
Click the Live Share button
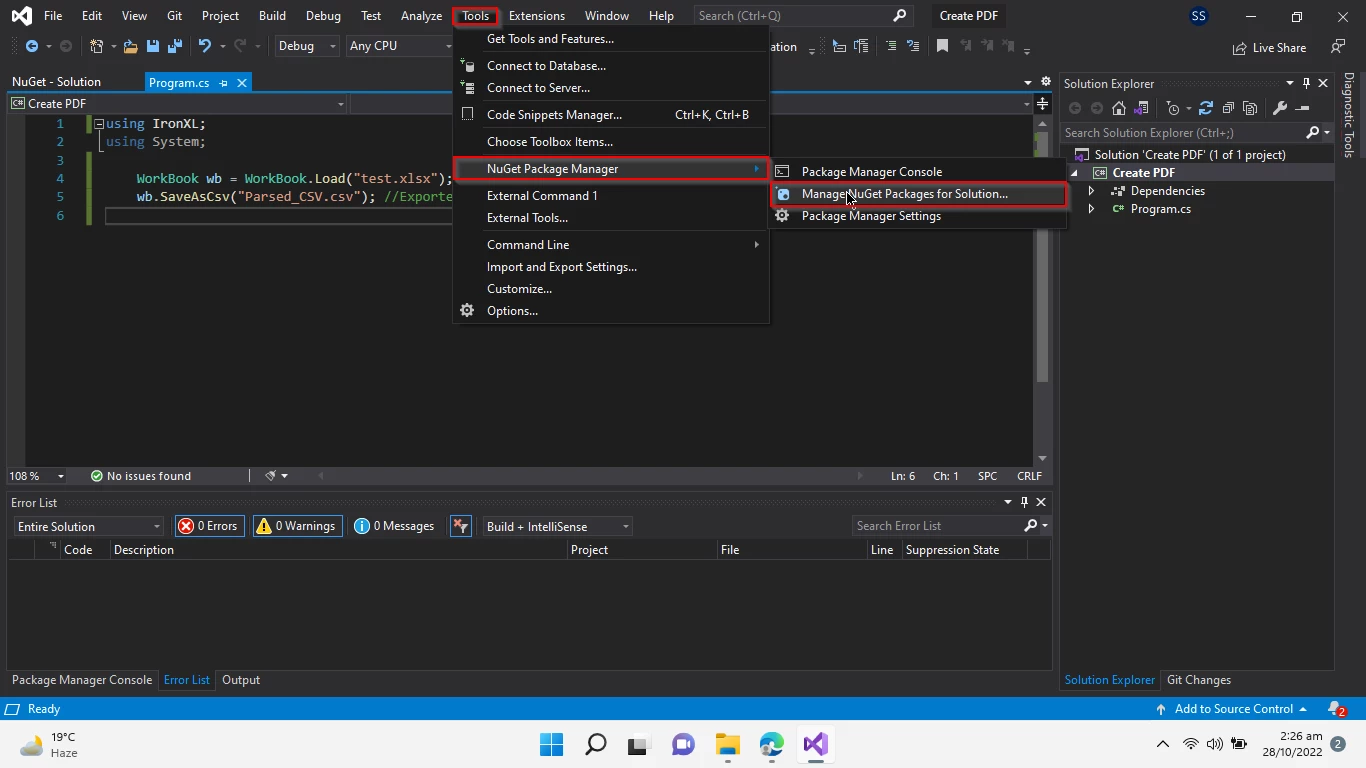[x=1269, y=47]
